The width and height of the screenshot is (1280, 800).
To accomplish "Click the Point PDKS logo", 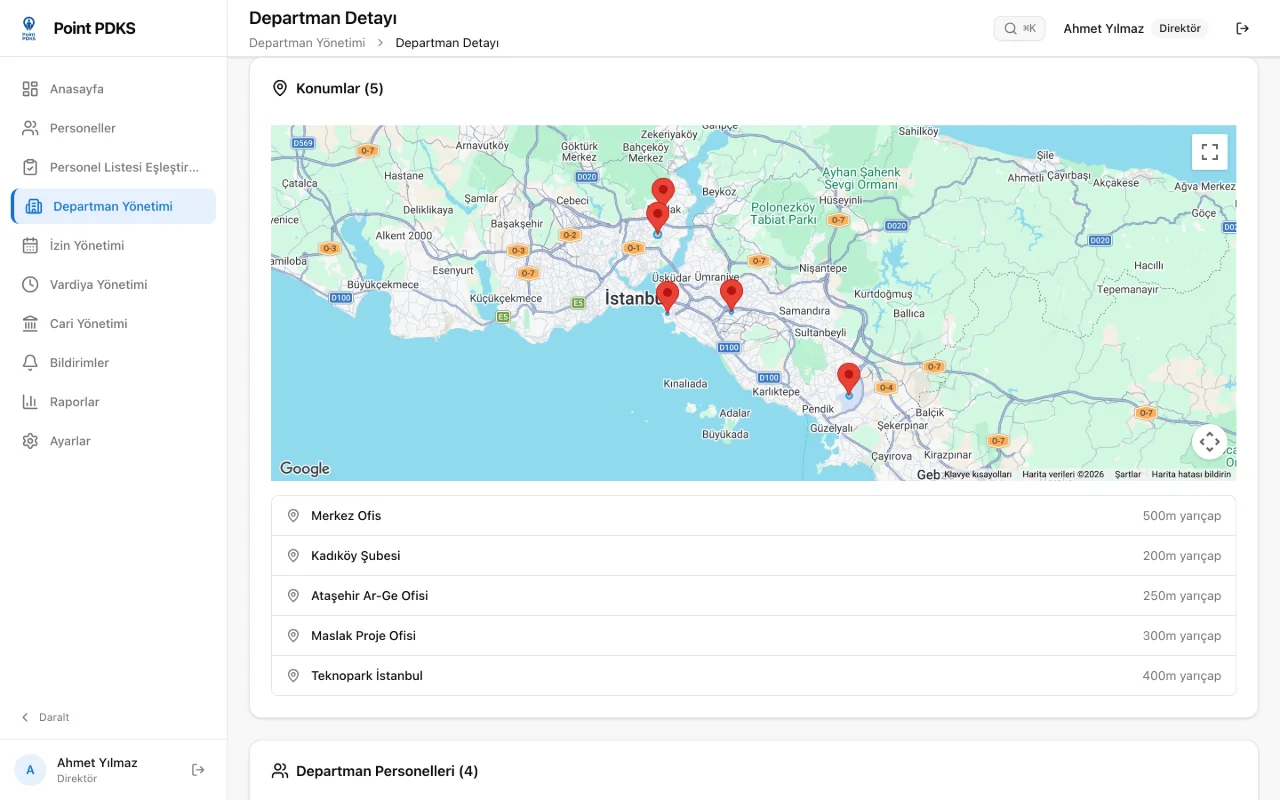I will 29,28.
